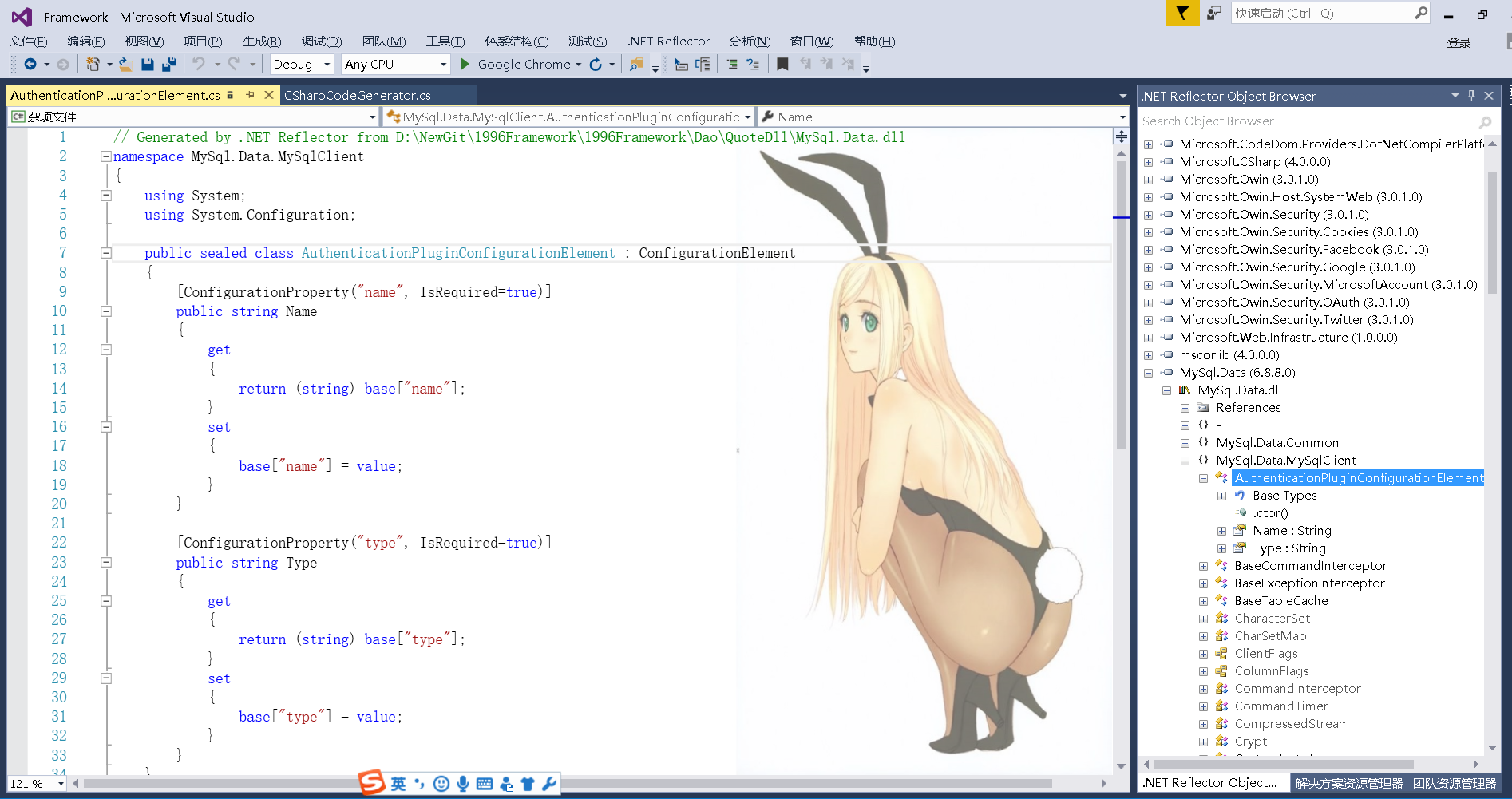Viewport: 1512px width, 799px height.
Task: Open the IME wrench settings icon
Action: tap(549, 784)
